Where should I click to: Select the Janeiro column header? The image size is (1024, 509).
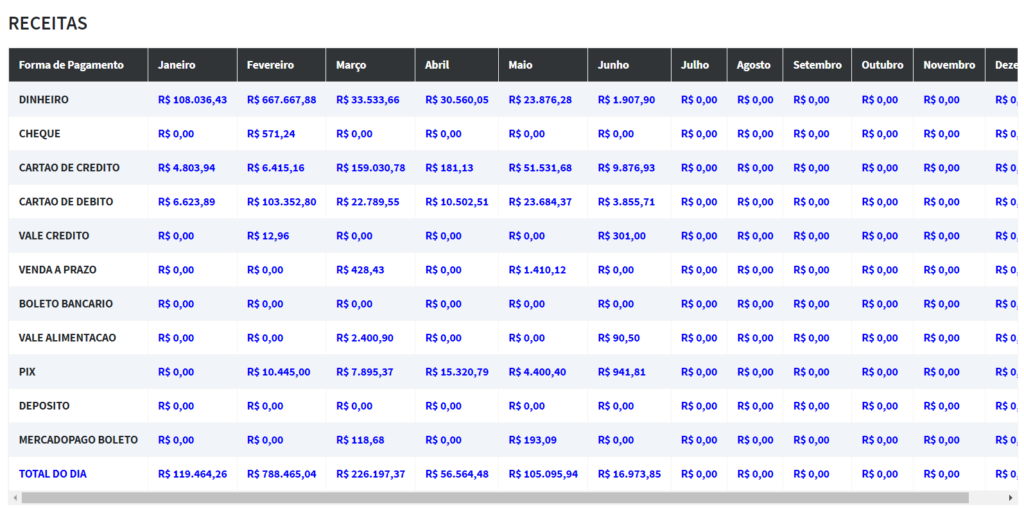click(x=177, y=65)
